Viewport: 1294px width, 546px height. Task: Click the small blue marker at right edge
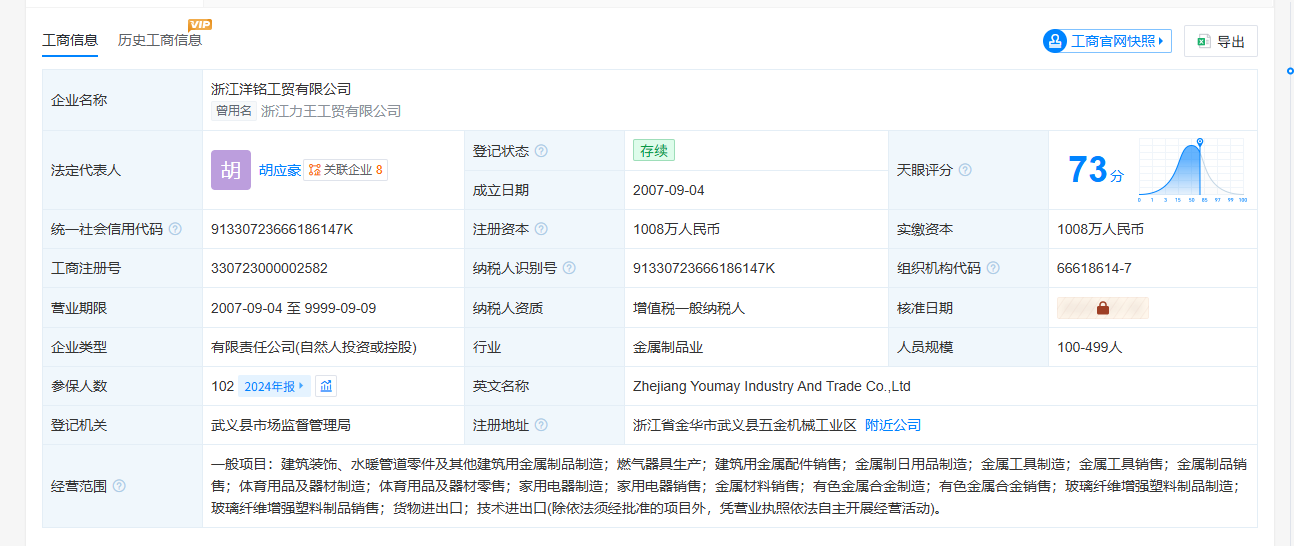click(1290, 70)
